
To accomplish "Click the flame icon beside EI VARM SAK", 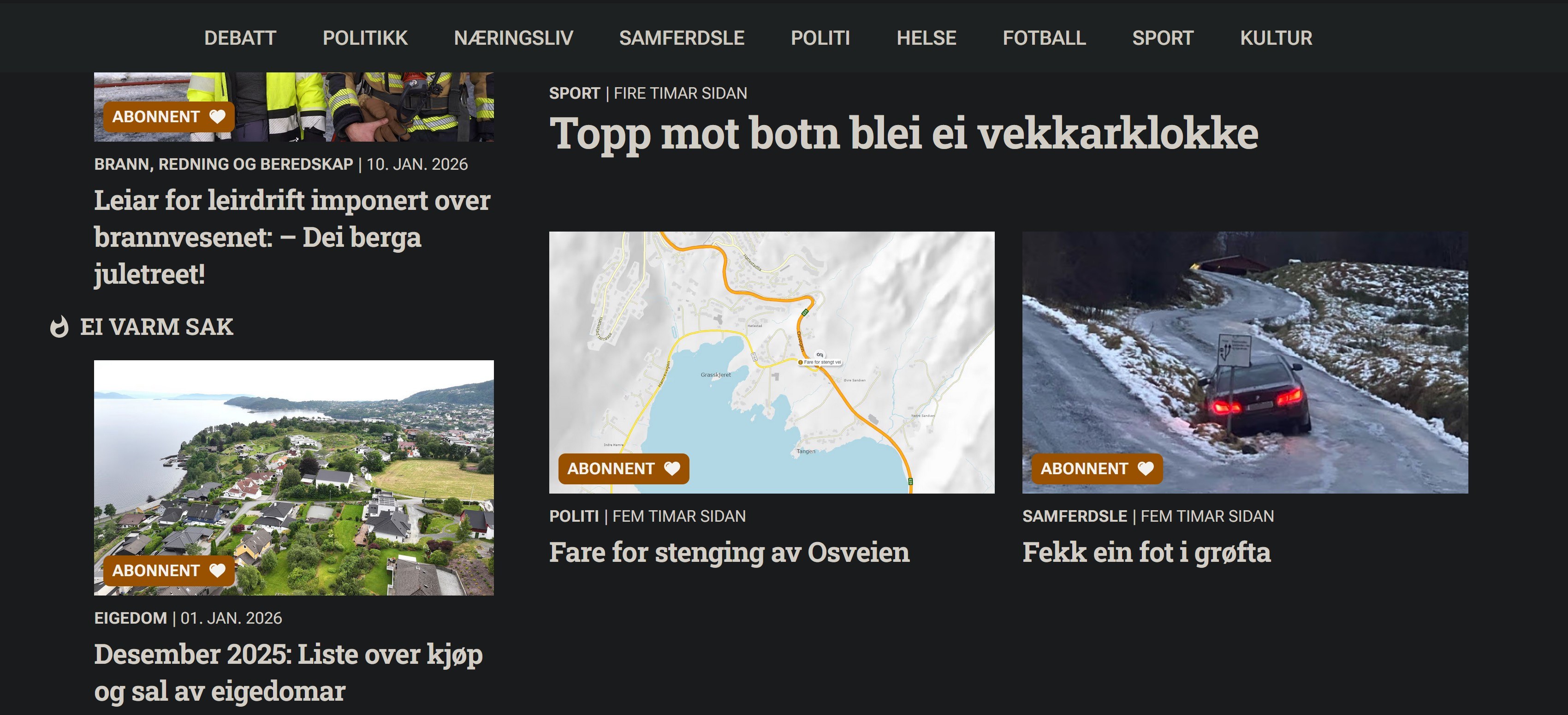I will pos(59,327).
